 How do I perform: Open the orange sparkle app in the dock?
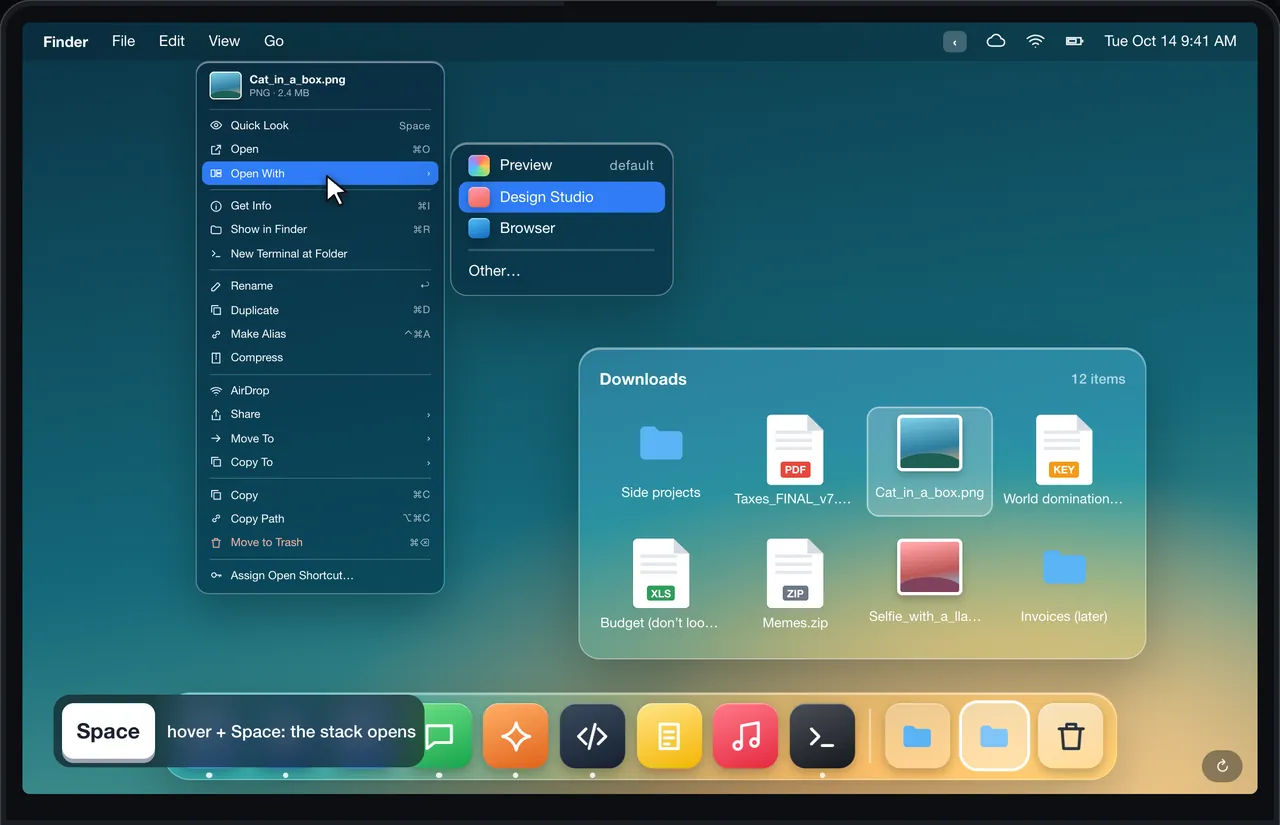515,737
